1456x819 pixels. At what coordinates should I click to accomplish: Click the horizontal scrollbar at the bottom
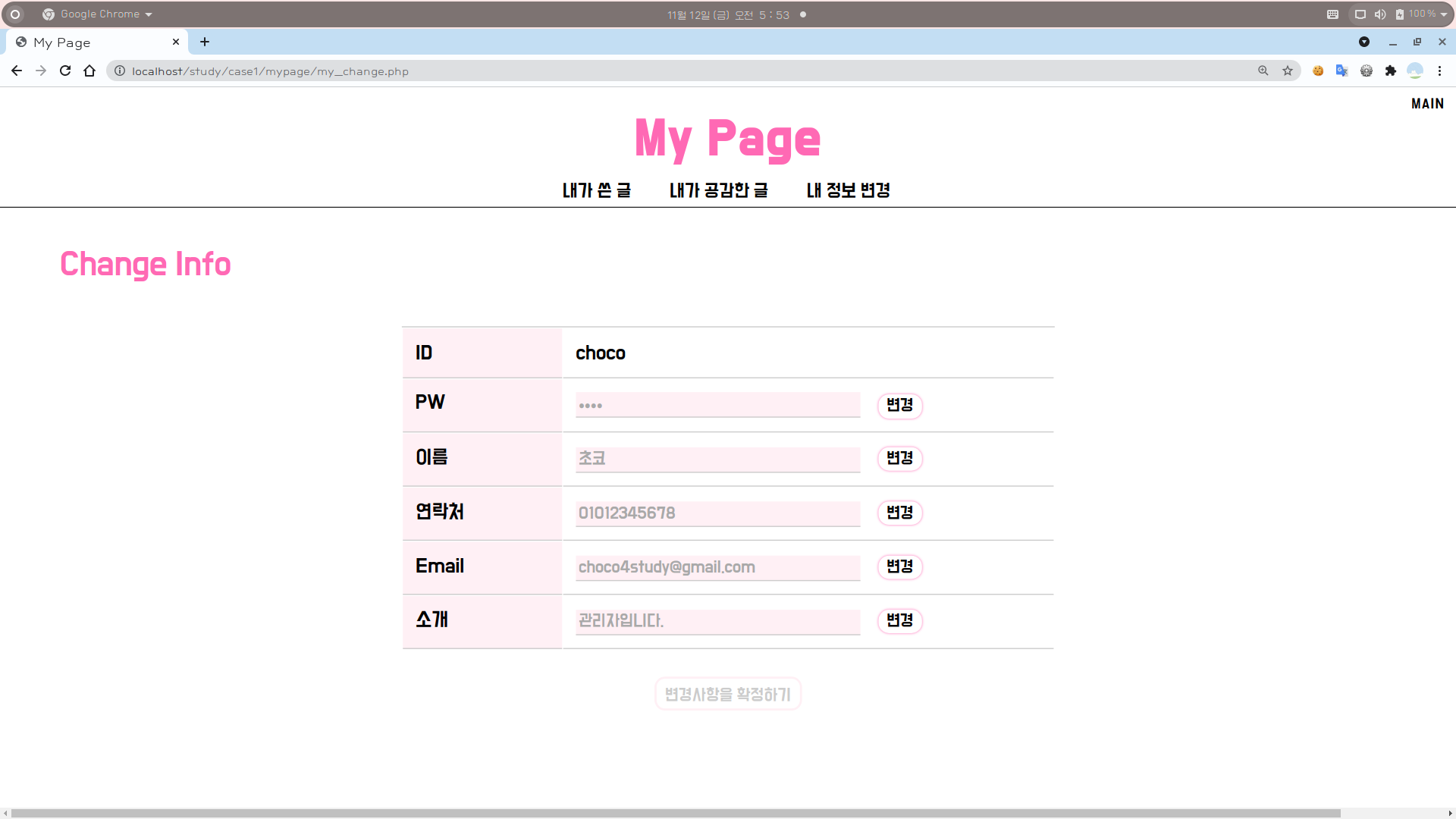point(675,813)
